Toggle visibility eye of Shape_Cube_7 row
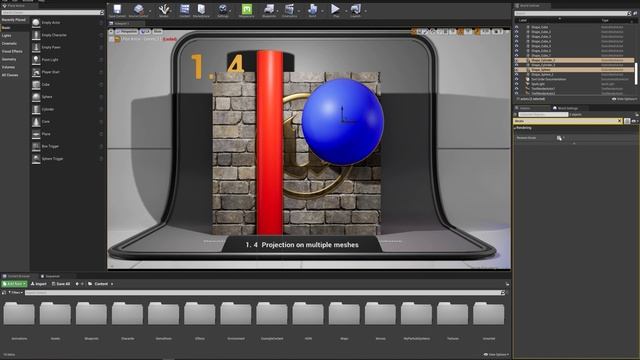640x360 pixels. tap(517, 56)
